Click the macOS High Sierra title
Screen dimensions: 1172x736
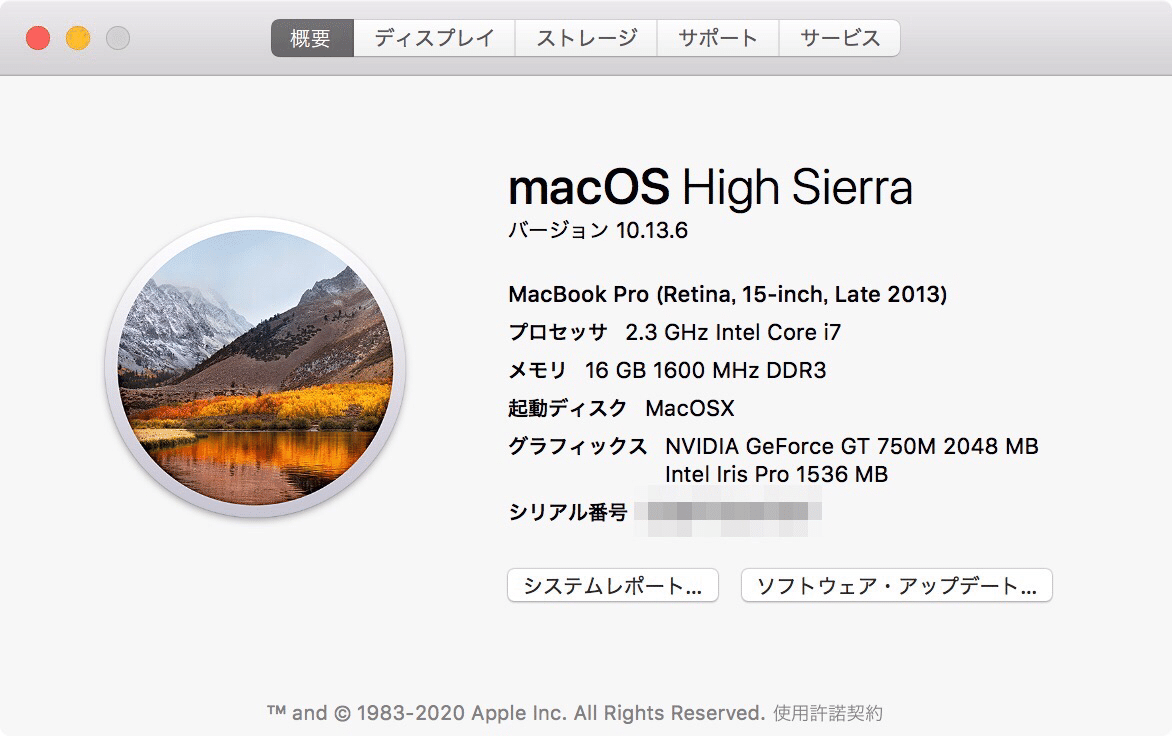coord(712,186)
